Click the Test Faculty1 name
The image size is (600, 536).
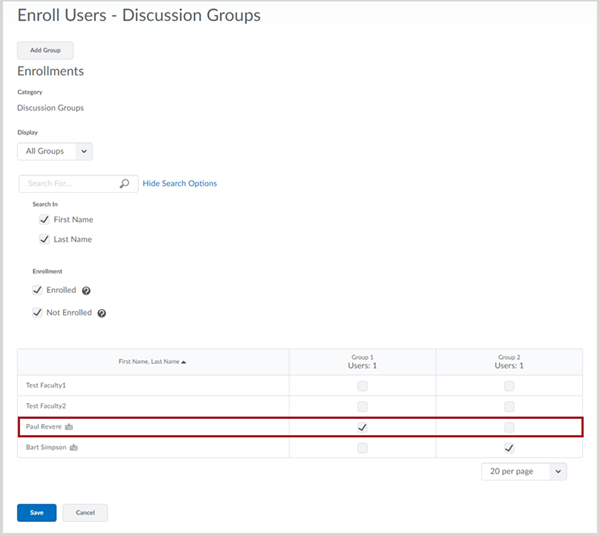46,385
